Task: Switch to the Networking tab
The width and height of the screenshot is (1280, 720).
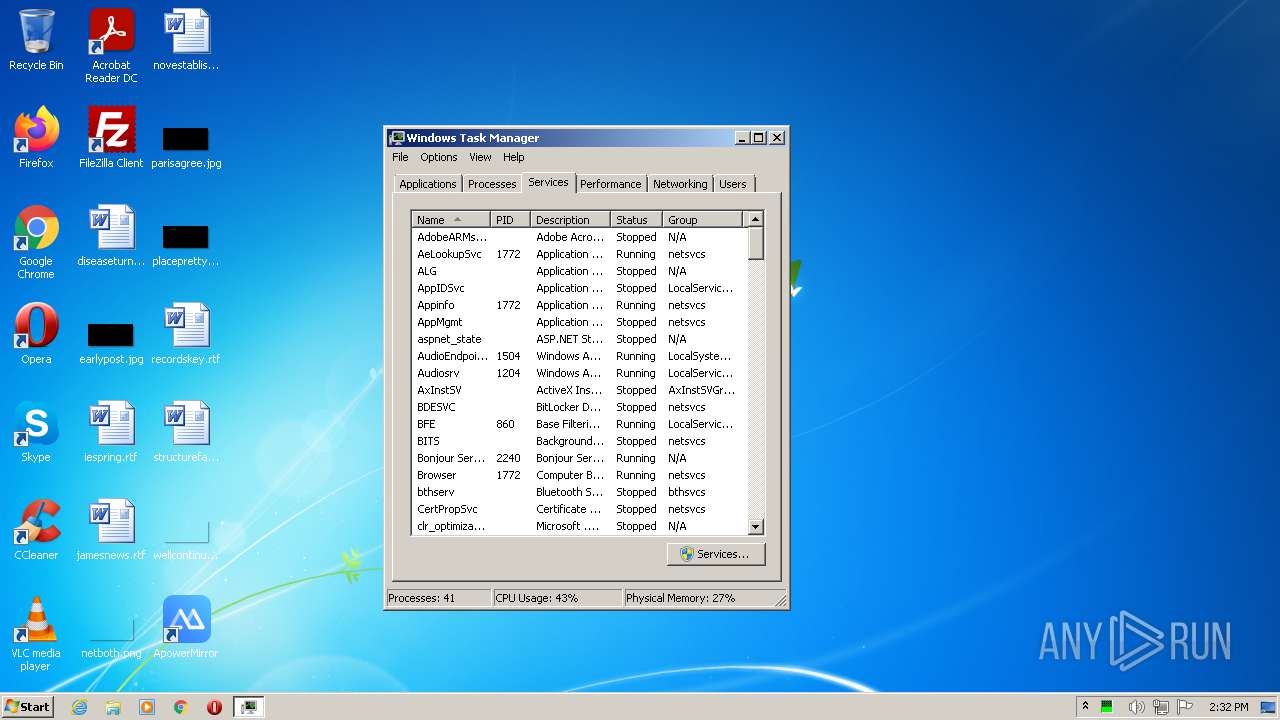Action: pos(680,184)
